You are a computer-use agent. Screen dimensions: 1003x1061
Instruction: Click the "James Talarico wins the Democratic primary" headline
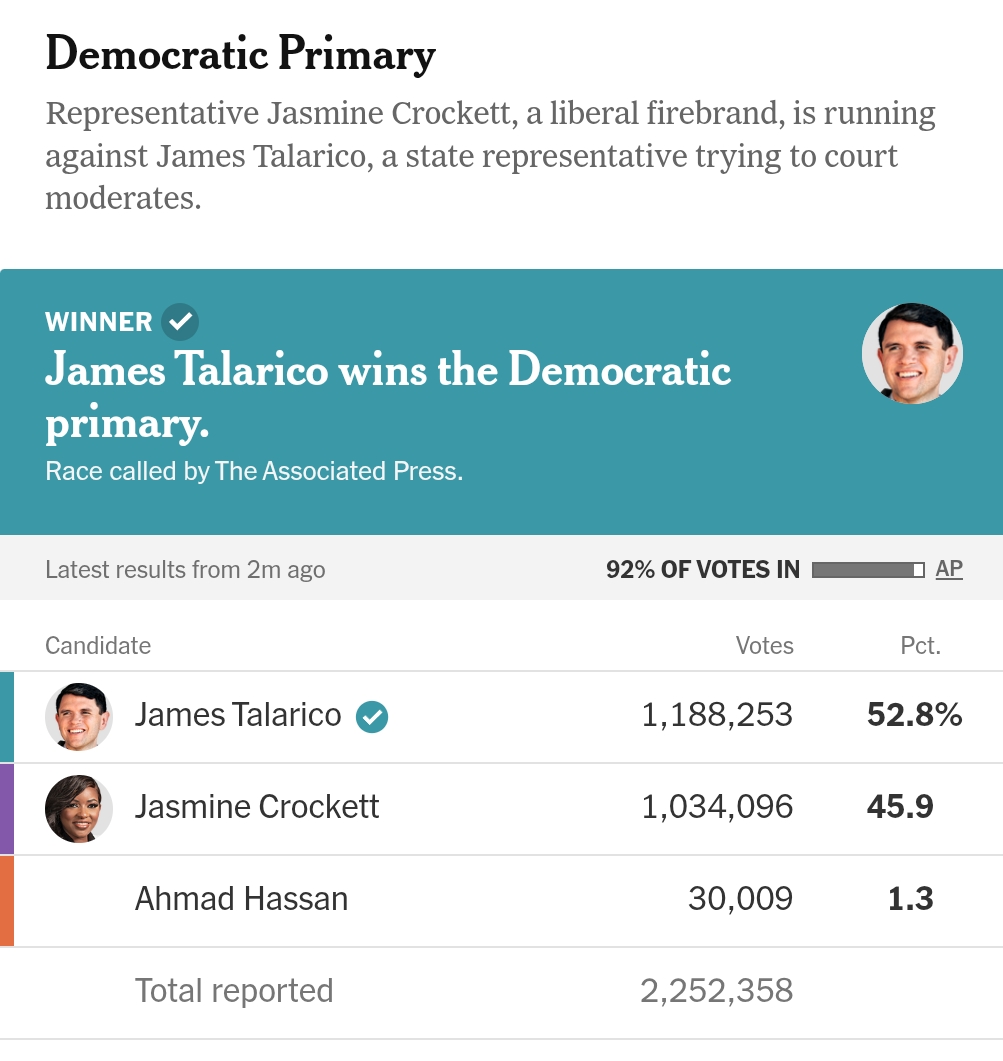388,396
